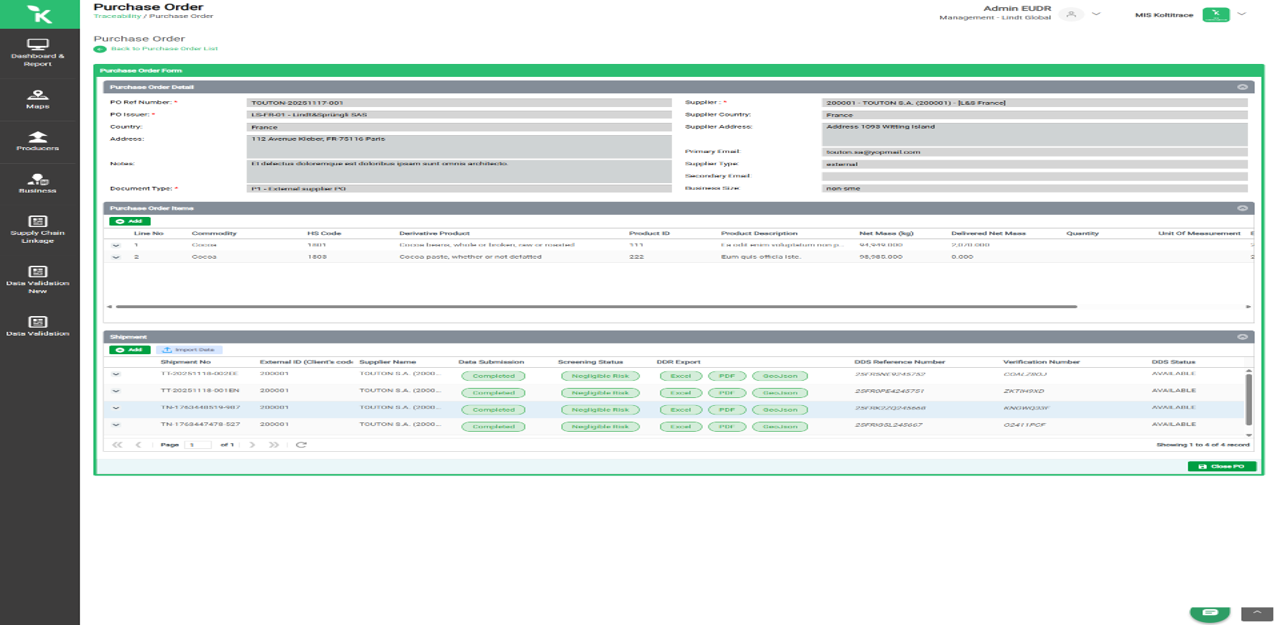
Task: Click the Close PO button
Action: [1222, 467]
